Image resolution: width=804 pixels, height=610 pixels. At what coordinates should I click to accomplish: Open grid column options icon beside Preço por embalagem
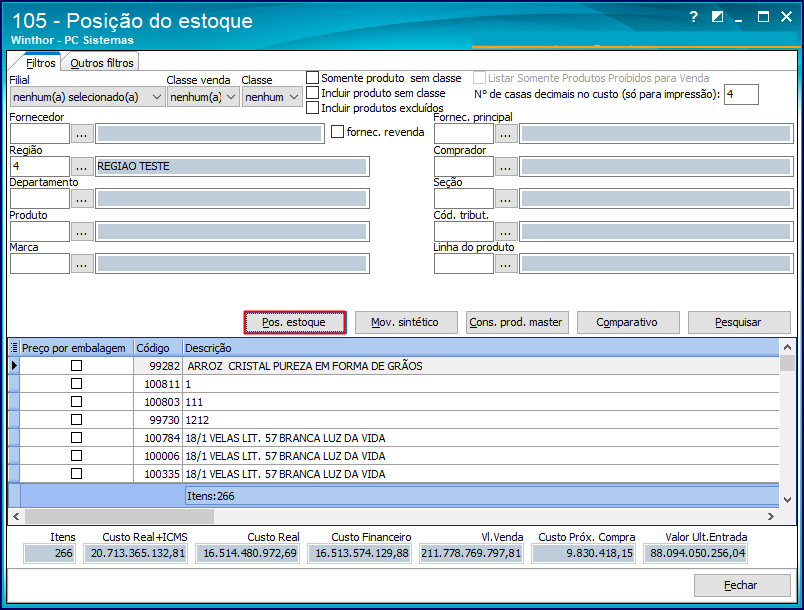(14, 348)
